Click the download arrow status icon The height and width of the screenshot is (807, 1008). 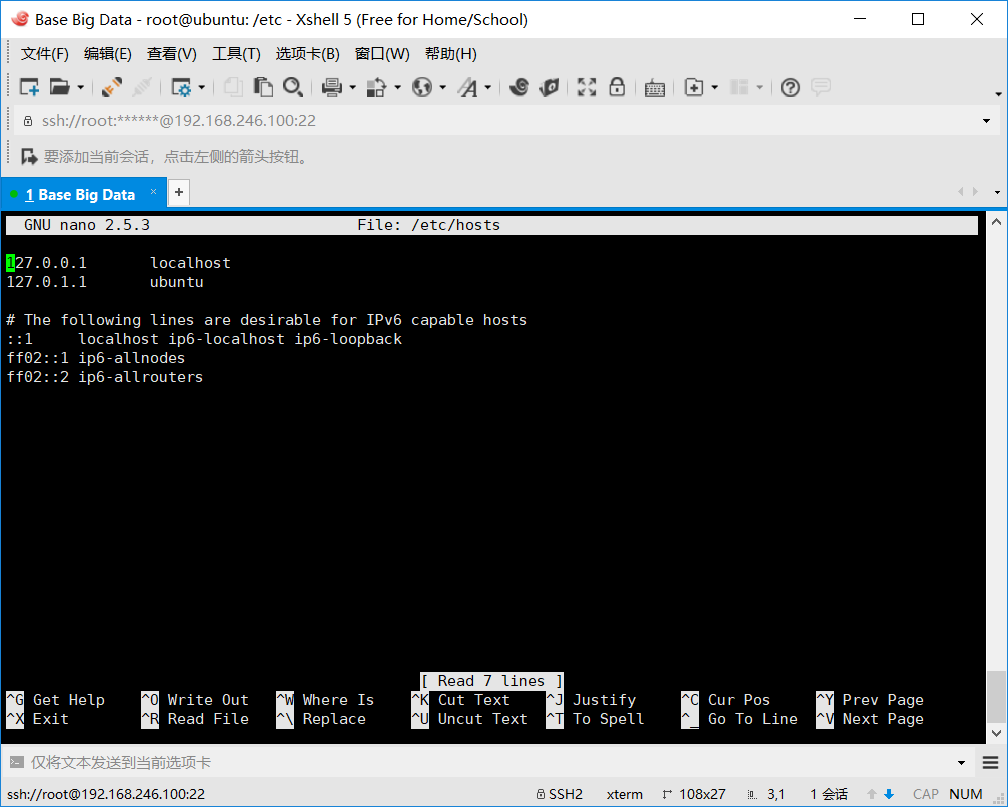pos(889,794)
